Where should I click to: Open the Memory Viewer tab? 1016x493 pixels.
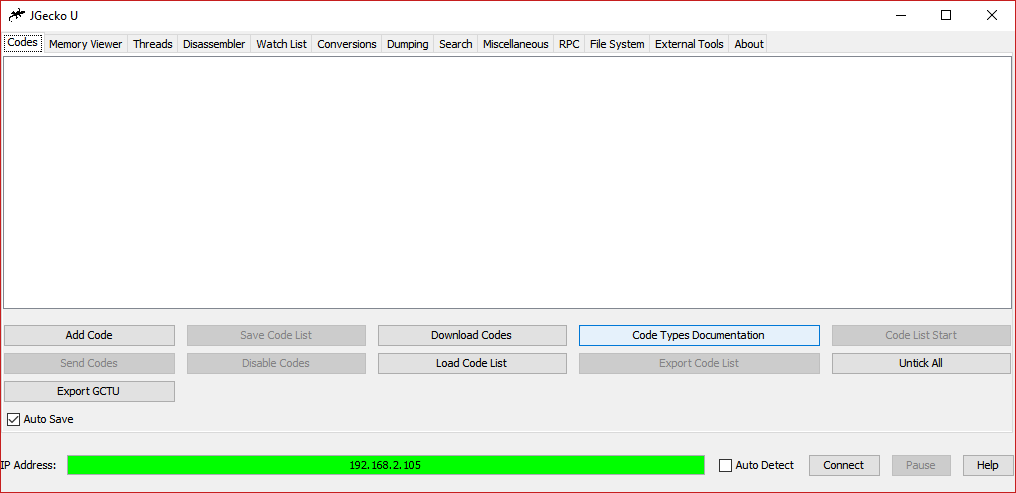coord(86,44)
